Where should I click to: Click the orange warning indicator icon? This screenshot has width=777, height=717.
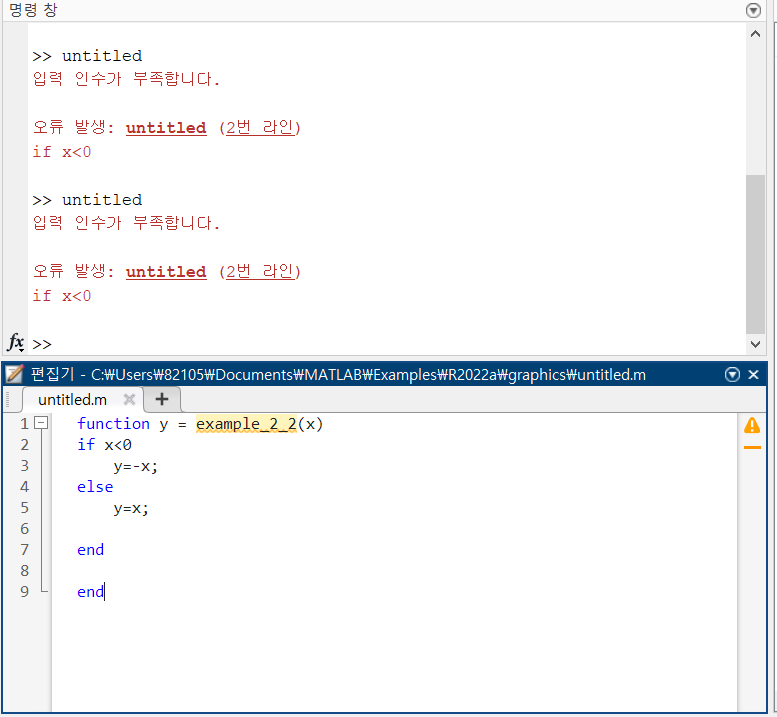(752, 425)
